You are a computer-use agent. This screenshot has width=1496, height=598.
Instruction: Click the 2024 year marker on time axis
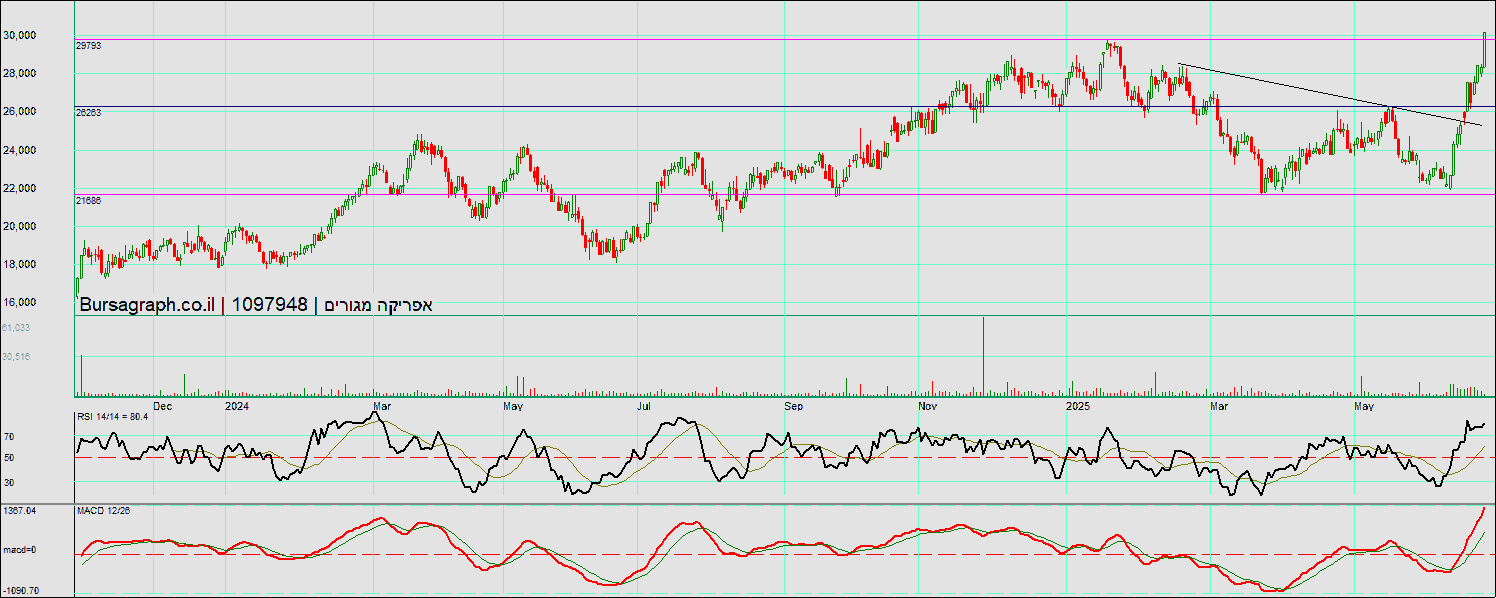coord(237,406)
